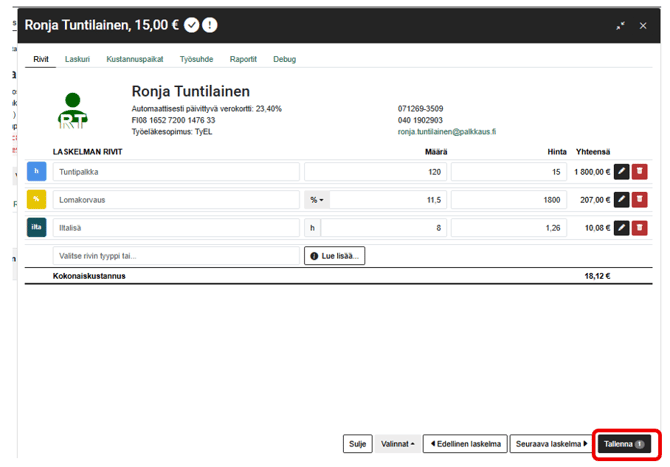
Task: Switch to the Laskuri tab
Action: click(x=77, y=59)
